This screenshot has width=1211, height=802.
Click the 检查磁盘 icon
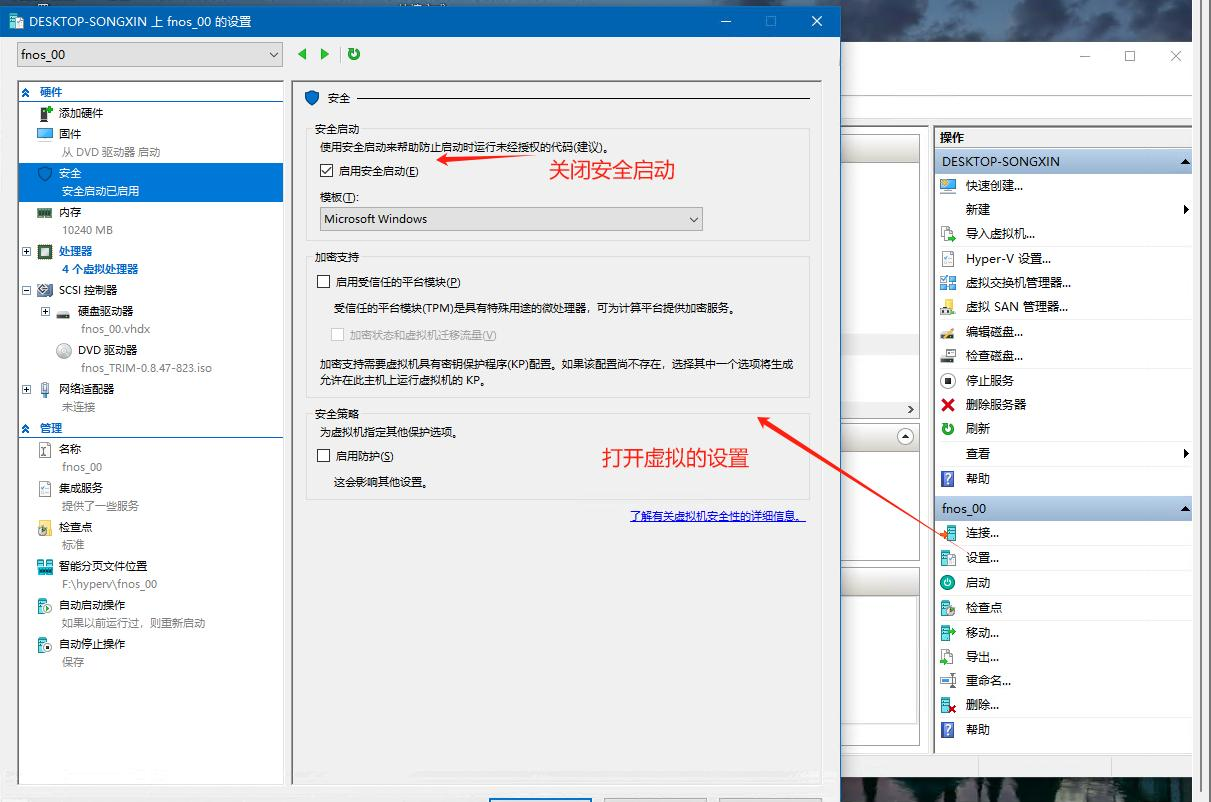pyautogui.click(x=948, y=356)
